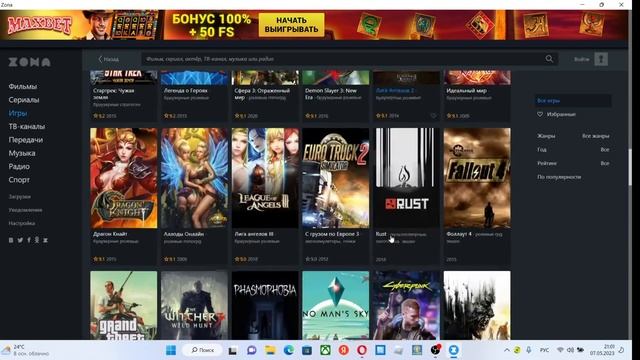
Task: Open Настройки in the sidebar
Action: tap(22, 224)
